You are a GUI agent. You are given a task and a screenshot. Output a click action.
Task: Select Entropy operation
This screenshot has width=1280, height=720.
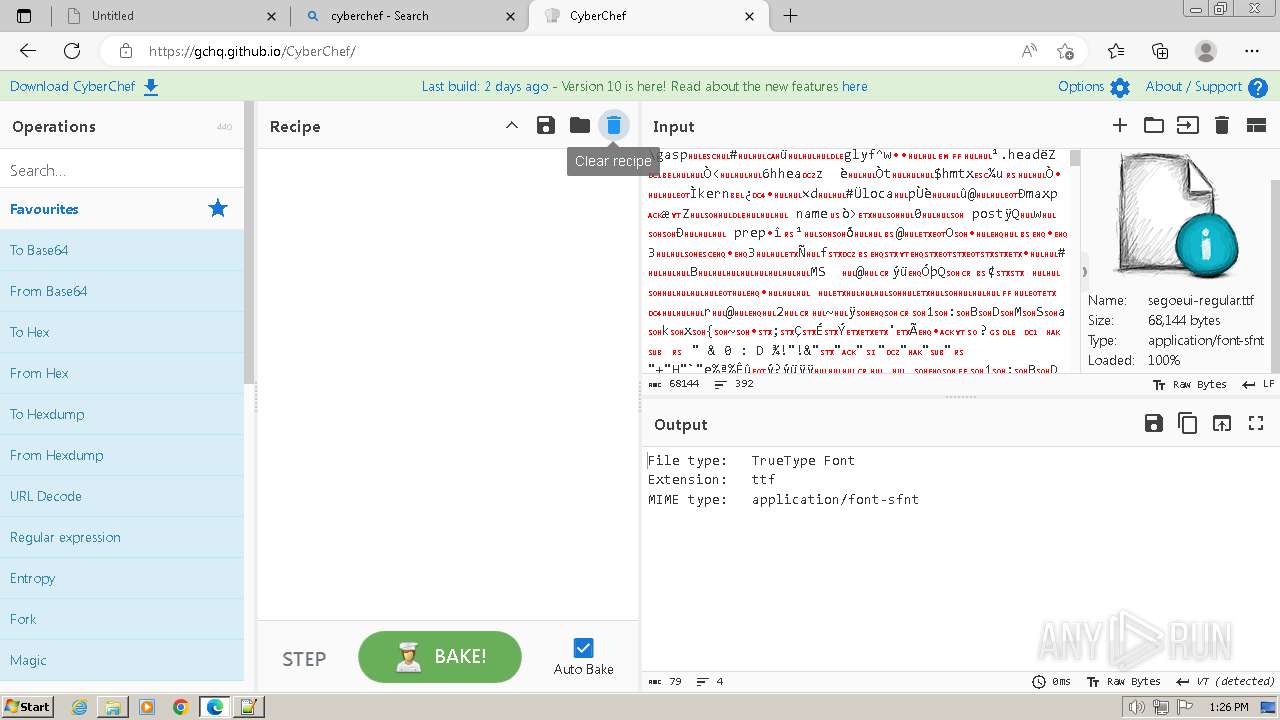click(x=121, y=578)
